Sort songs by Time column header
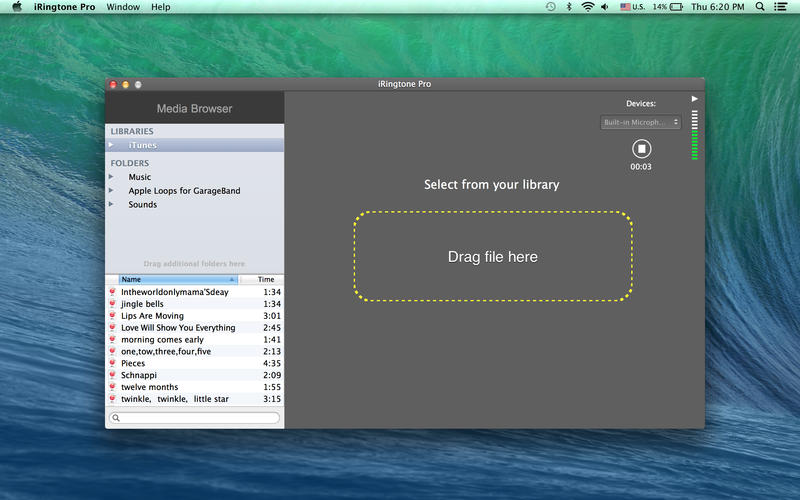Screen dimensions: 800x500 [x=265, y=280]
